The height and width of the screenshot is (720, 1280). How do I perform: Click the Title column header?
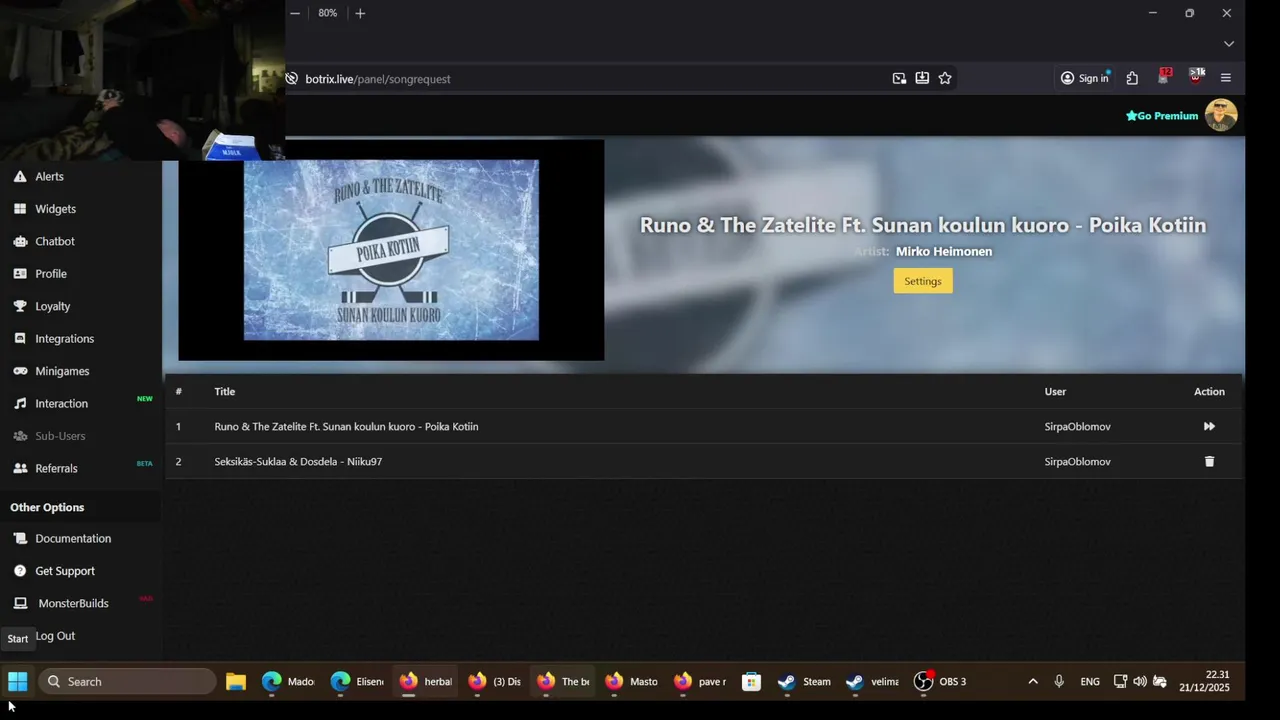[224, 392]
